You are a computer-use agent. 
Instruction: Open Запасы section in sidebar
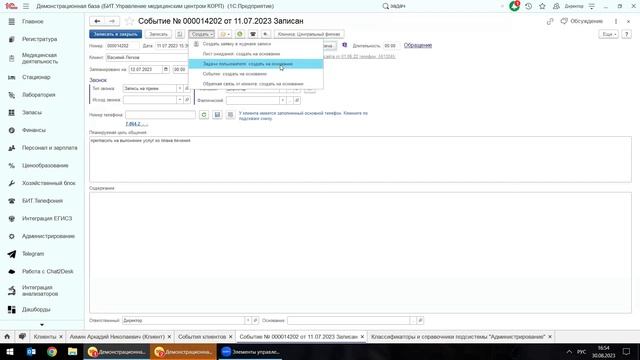(32, 112)
